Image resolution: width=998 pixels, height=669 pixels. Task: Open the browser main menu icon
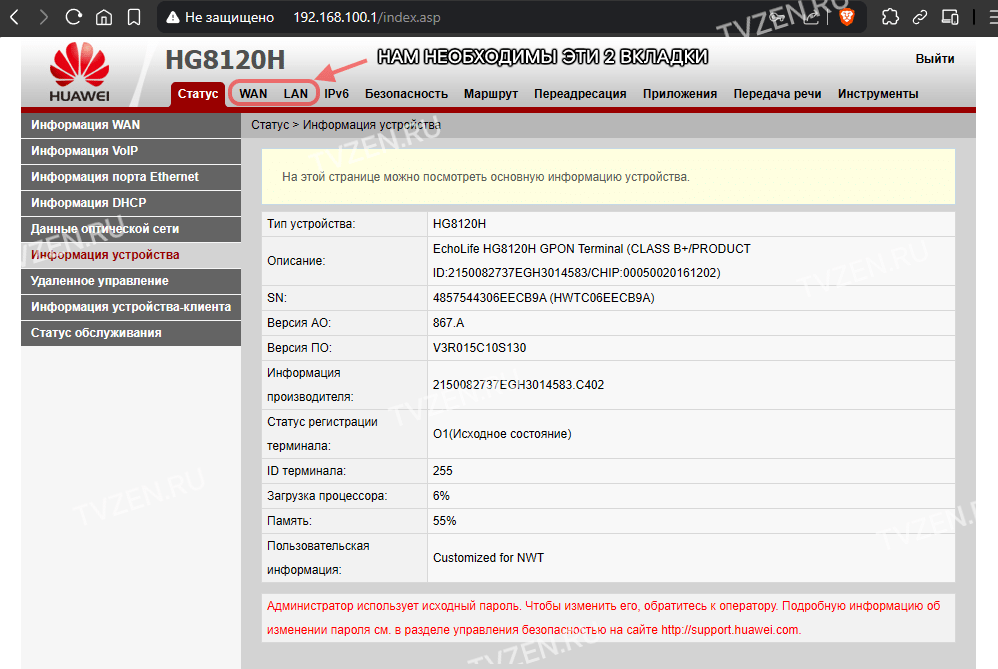[993, 17]
